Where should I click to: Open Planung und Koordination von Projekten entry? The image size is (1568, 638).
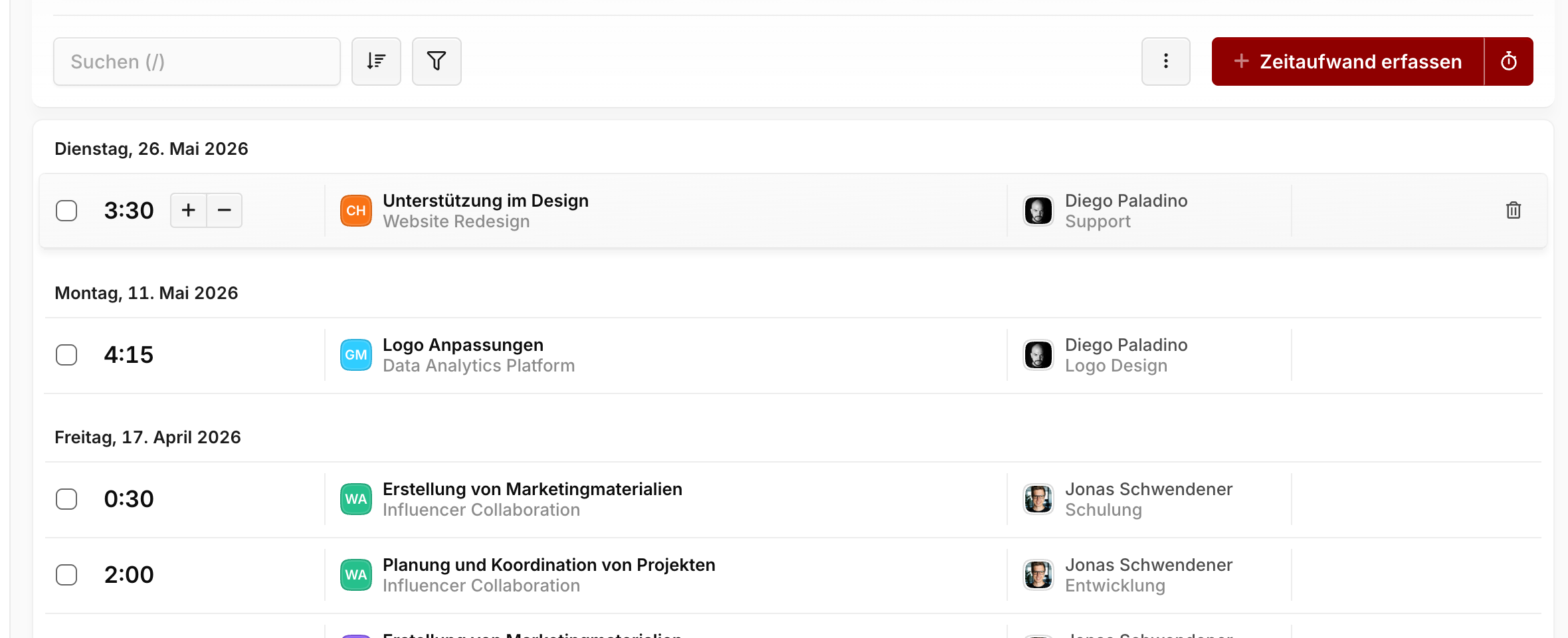549,565
